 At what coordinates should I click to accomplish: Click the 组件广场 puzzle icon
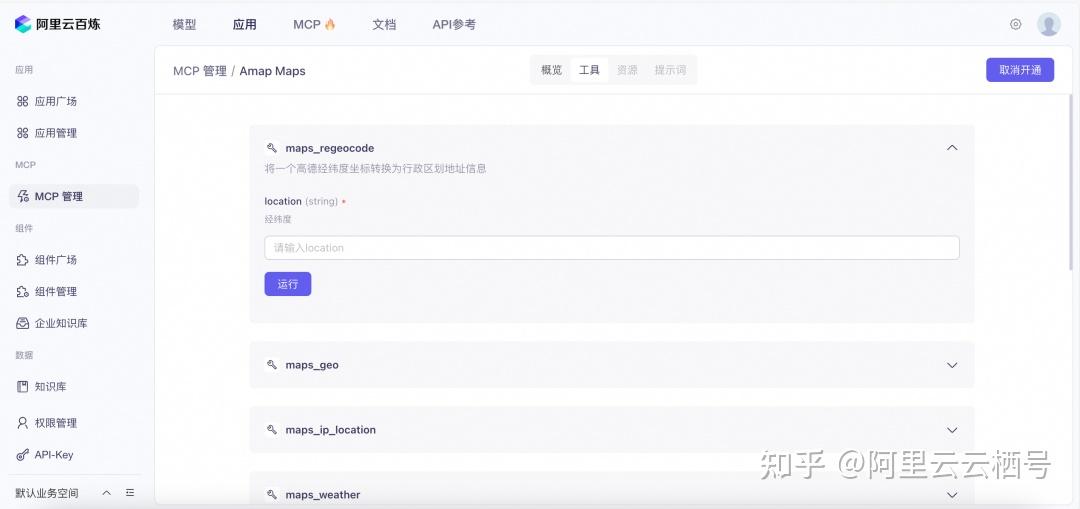pos(22,260)
